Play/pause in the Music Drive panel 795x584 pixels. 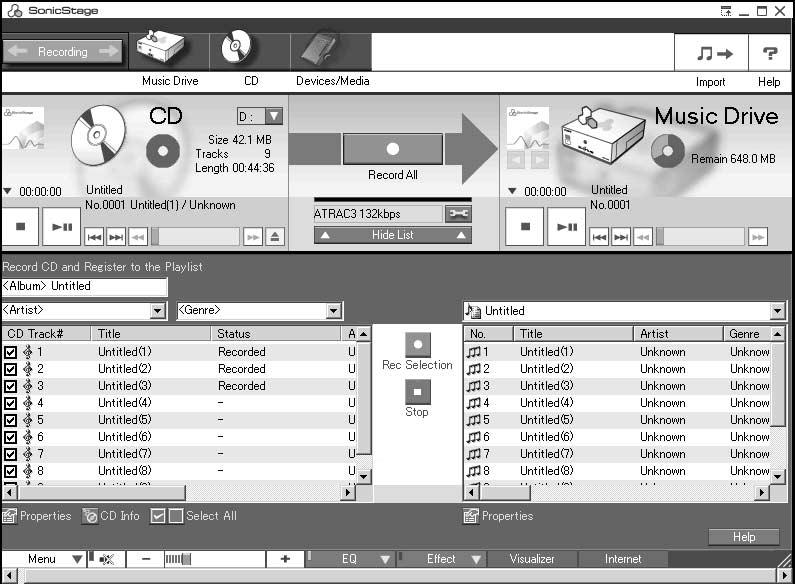pos(566,227)
